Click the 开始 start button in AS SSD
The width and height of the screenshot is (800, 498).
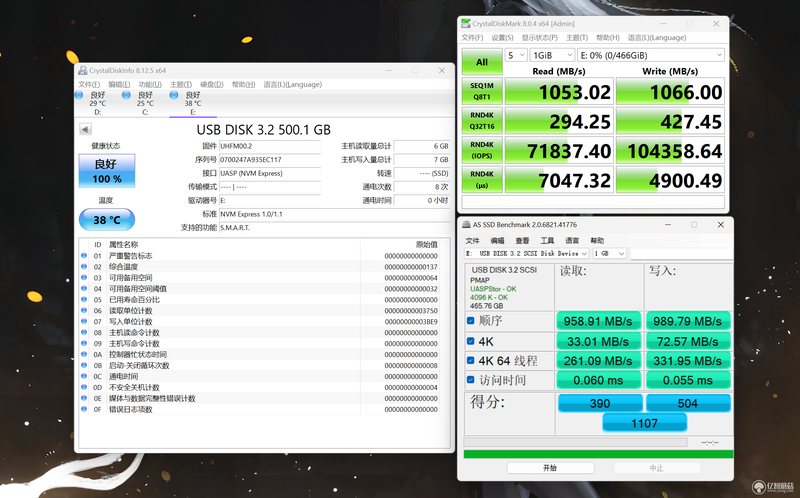[x=551, y=468]
